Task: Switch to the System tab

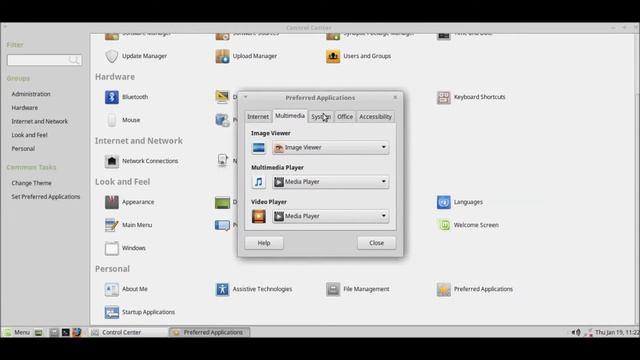Action: [321, 117]
